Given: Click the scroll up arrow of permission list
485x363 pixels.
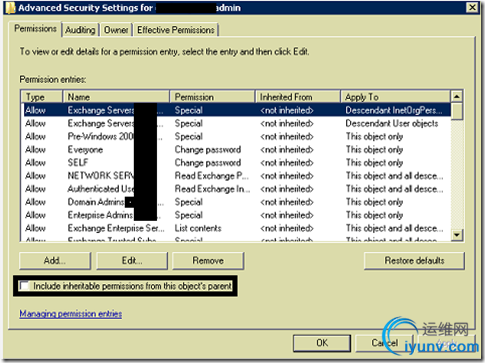Looking at the screenshot, I should point(457,97).
